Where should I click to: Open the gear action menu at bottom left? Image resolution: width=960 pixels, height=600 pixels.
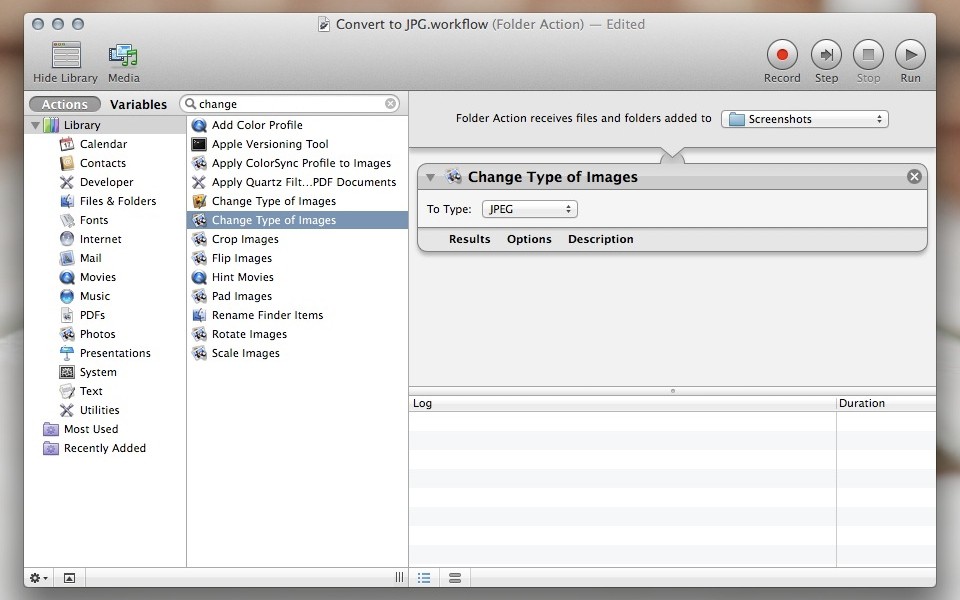click(39, 578)
